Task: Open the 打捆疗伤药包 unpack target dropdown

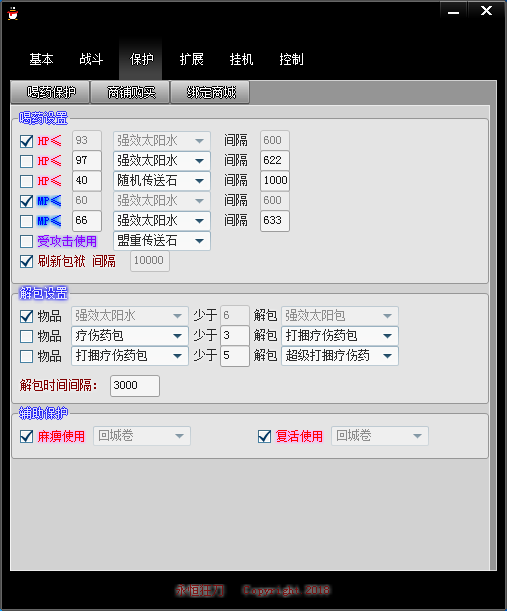Action: coord(340,336)
